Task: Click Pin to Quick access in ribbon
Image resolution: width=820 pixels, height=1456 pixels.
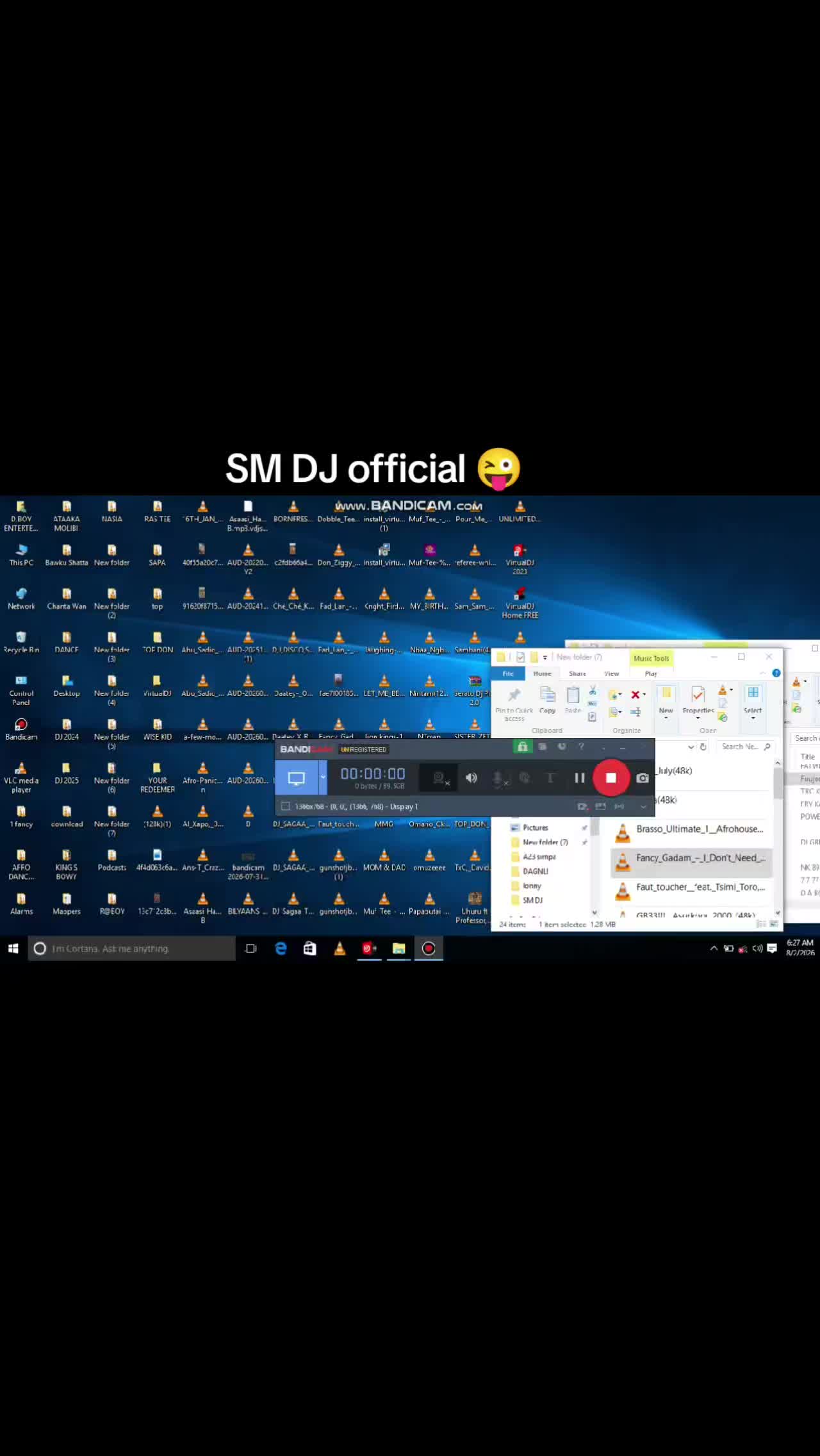Action: (514, 703)
